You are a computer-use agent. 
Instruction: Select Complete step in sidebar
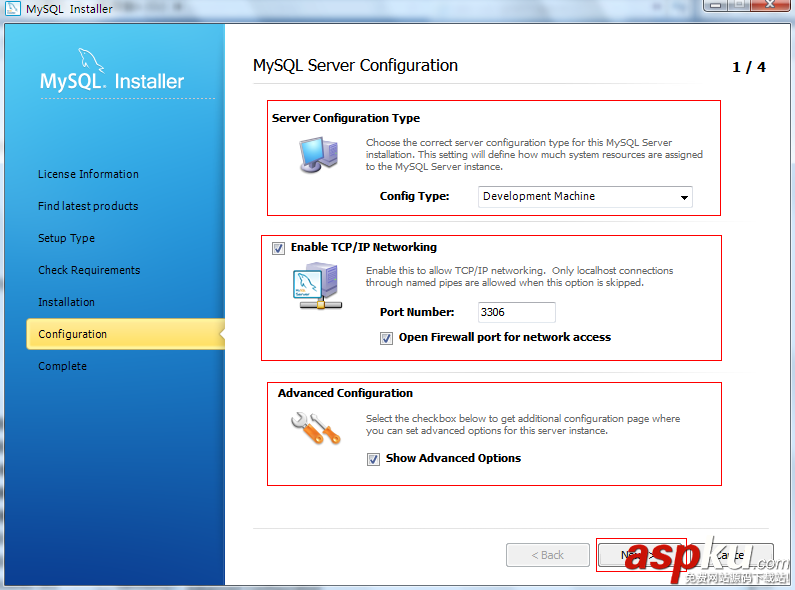click(62, 366)
